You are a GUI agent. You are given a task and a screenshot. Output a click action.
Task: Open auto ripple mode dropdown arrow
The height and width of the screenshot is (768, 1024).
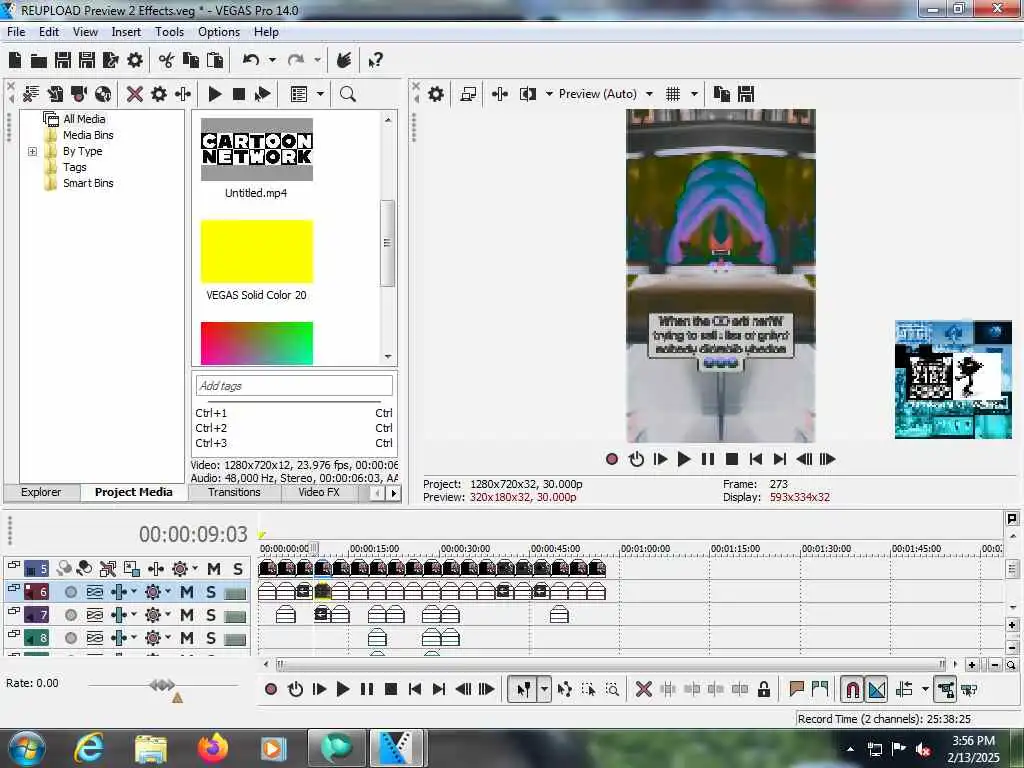pos(925,689)
